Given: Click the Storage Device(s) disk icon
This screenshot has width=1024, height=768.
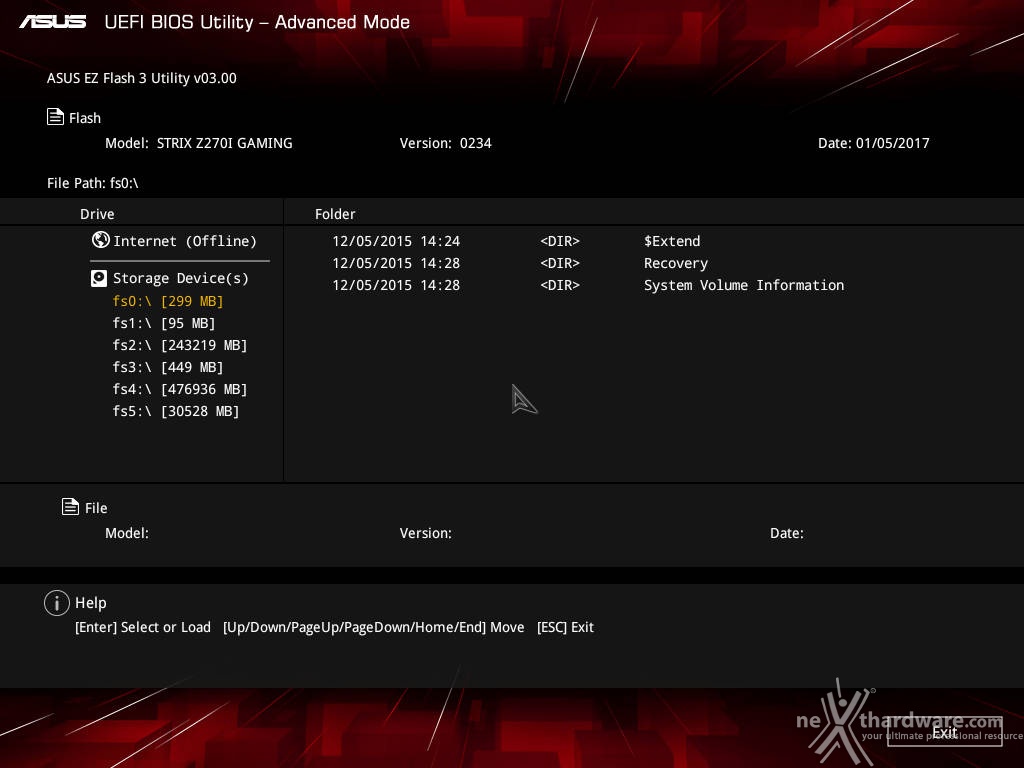Looking at the screenshot, I should (x=99, y=278).
